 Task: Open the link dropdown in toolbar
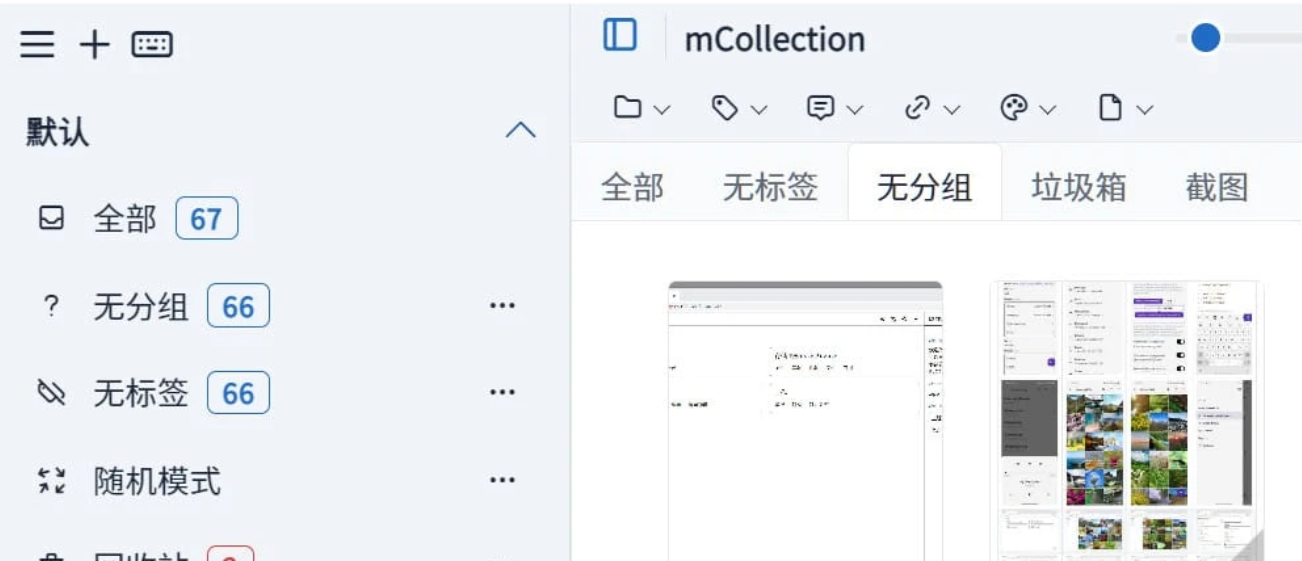click(x=932, y=108)
